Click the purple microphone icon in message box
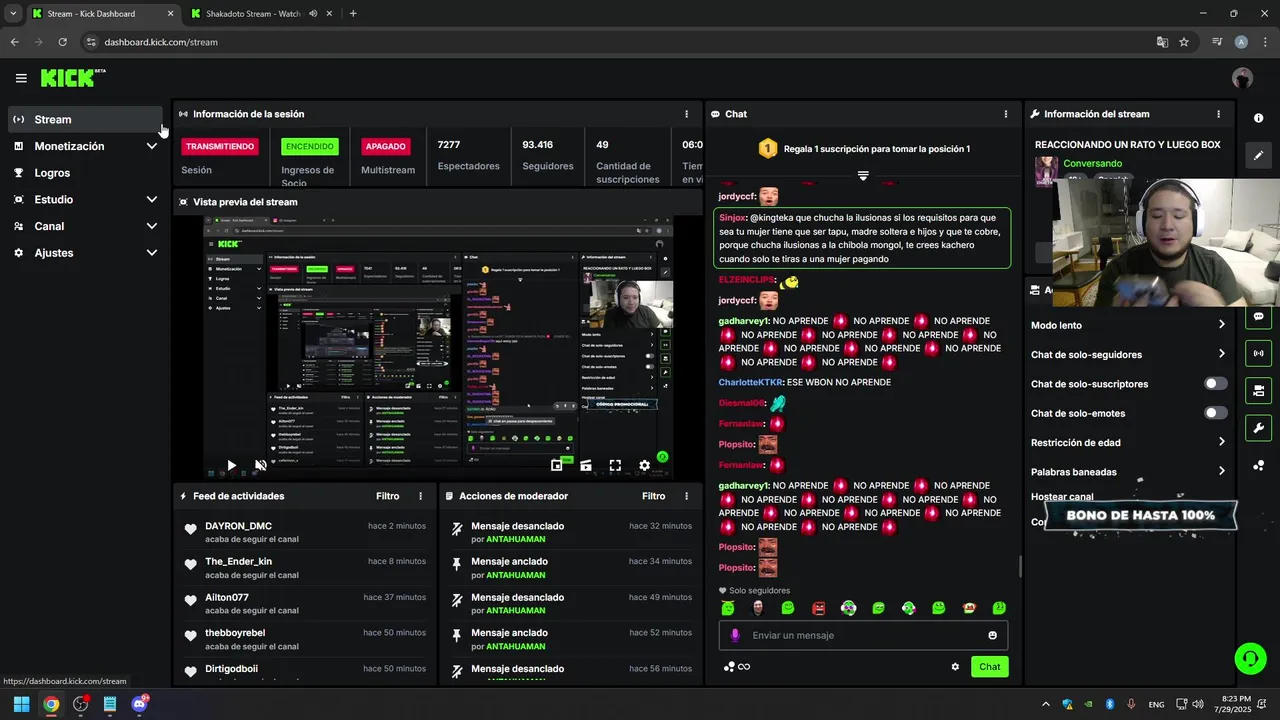The height and width of the screenshot is (720, 1280). [735, 635]
